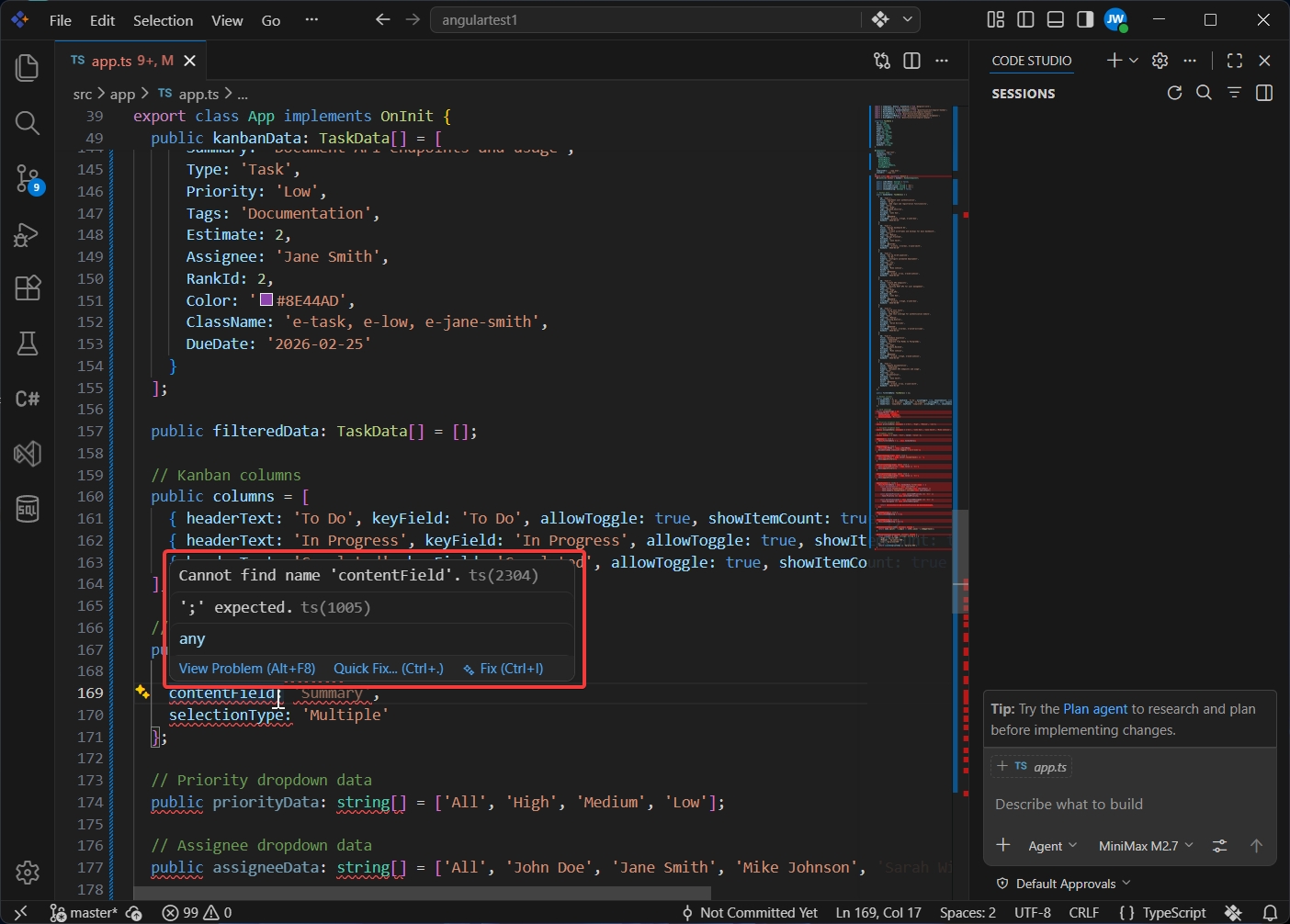This screenshot has height=924, width=1290.
Task: Open the Explorer view in activity bar
Action: click(28, 68)
